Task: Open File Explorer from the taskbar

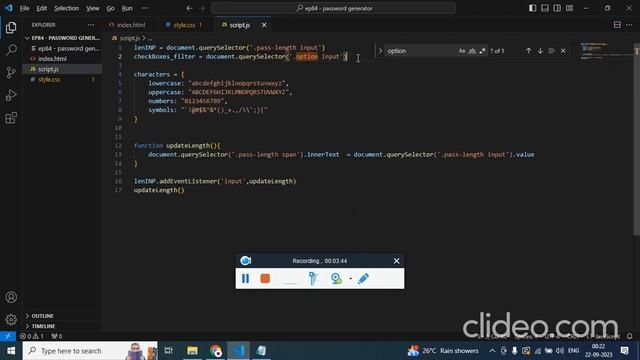Action: point(192,351)
